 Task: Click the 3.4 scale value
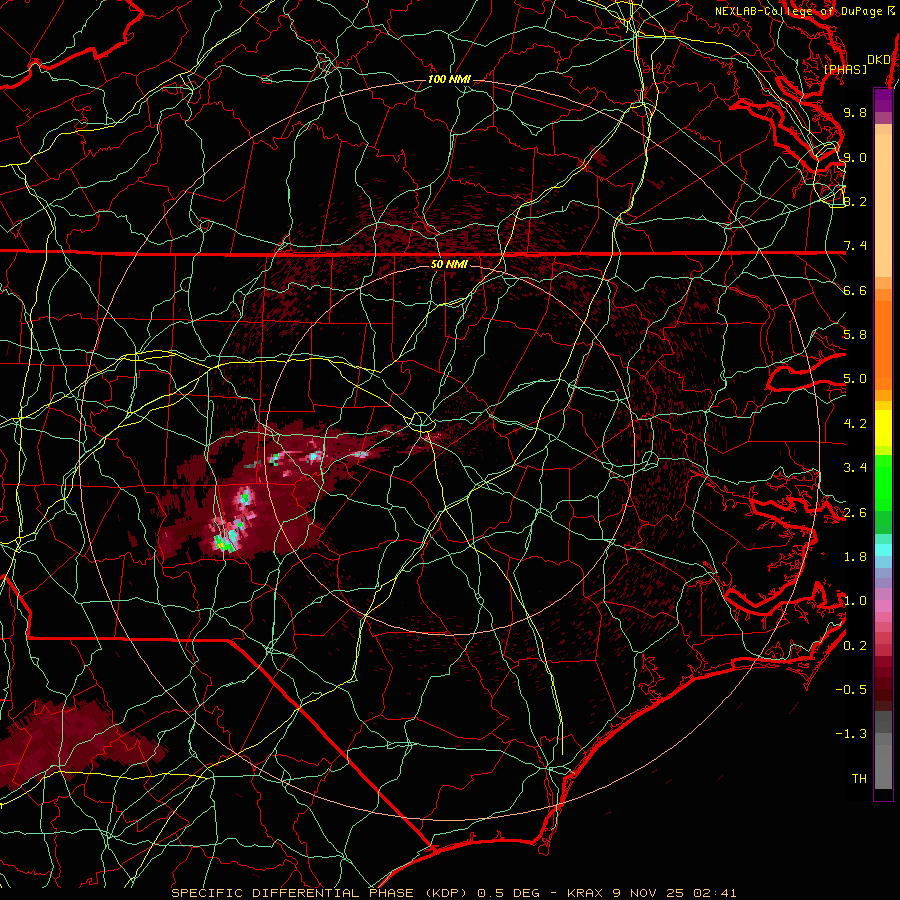855,468
